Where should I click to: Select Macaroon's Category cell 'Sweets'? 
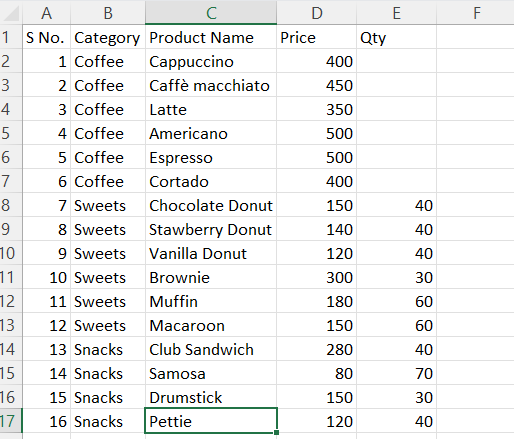click(x=108, y=325)
